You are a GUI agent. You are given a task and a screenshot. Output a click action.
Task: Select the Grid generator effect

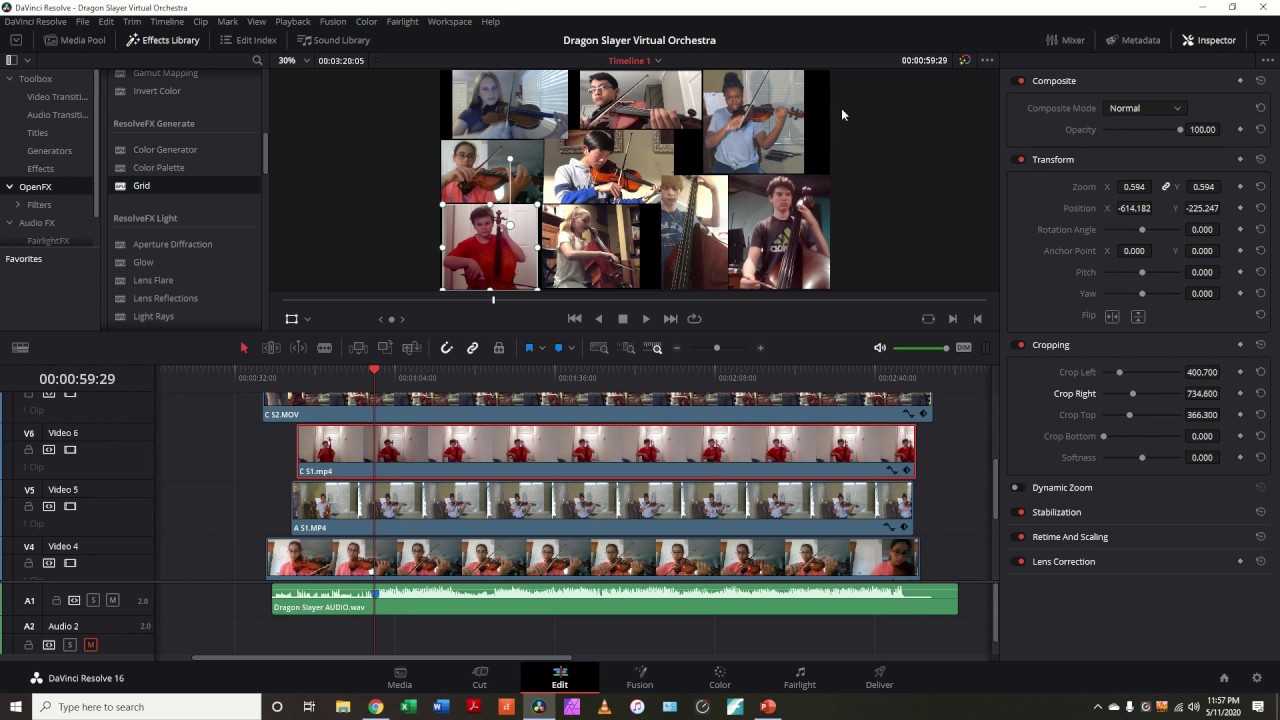[x=185, y=186]
